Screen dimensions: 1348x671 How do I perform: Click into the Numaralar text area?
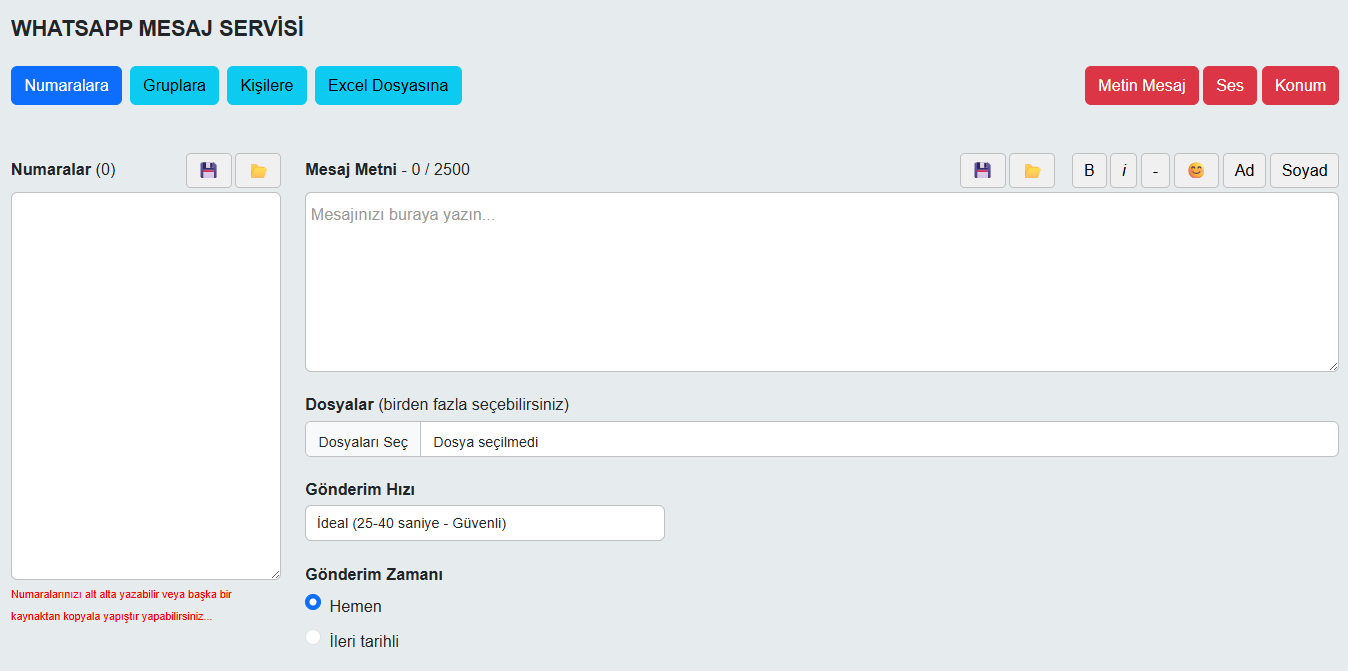[146, 385]
